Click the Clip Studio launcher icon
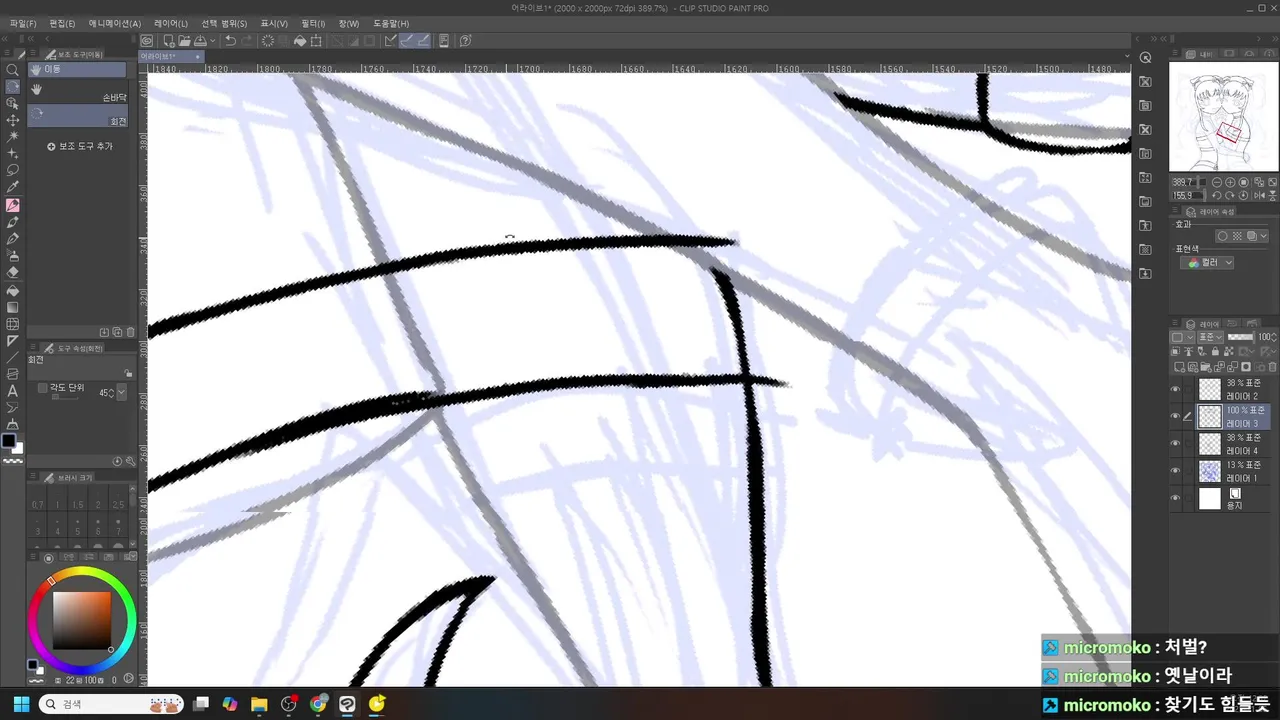The height and width of the screenshot is (720, 1280). click(147, 41)
